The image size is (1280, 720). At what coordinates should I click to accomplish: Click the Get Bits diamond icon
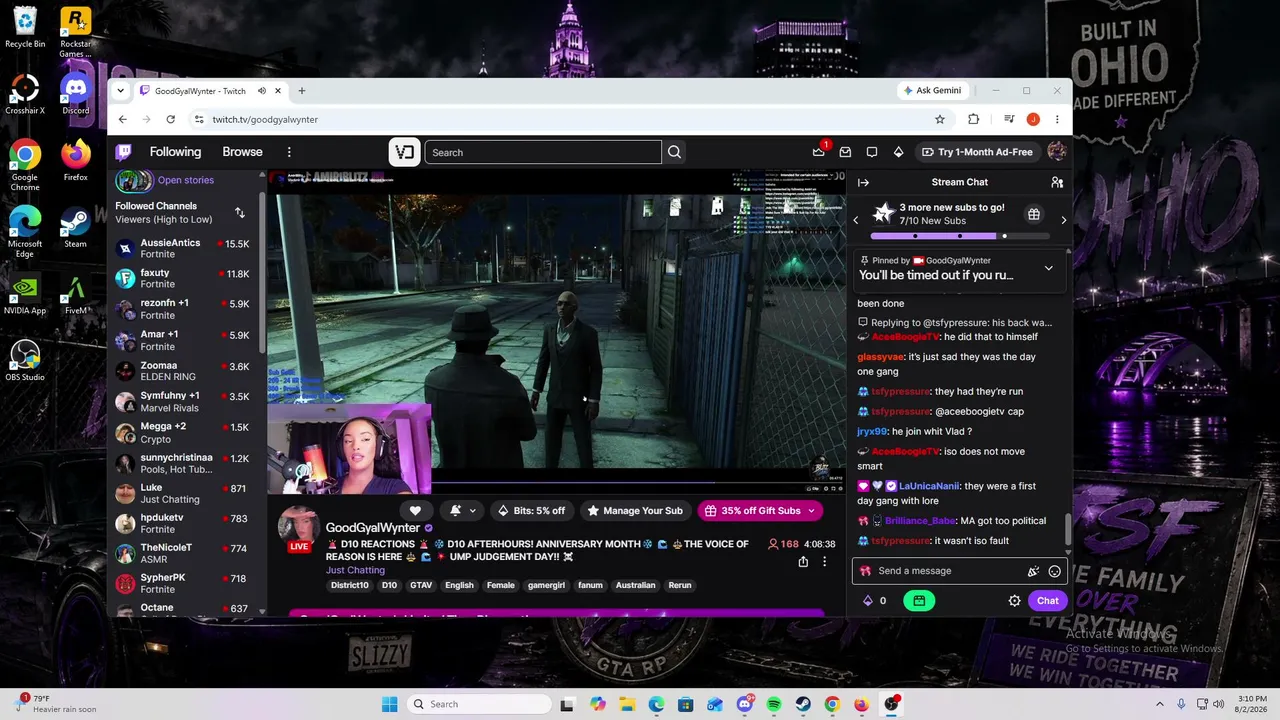898,152
